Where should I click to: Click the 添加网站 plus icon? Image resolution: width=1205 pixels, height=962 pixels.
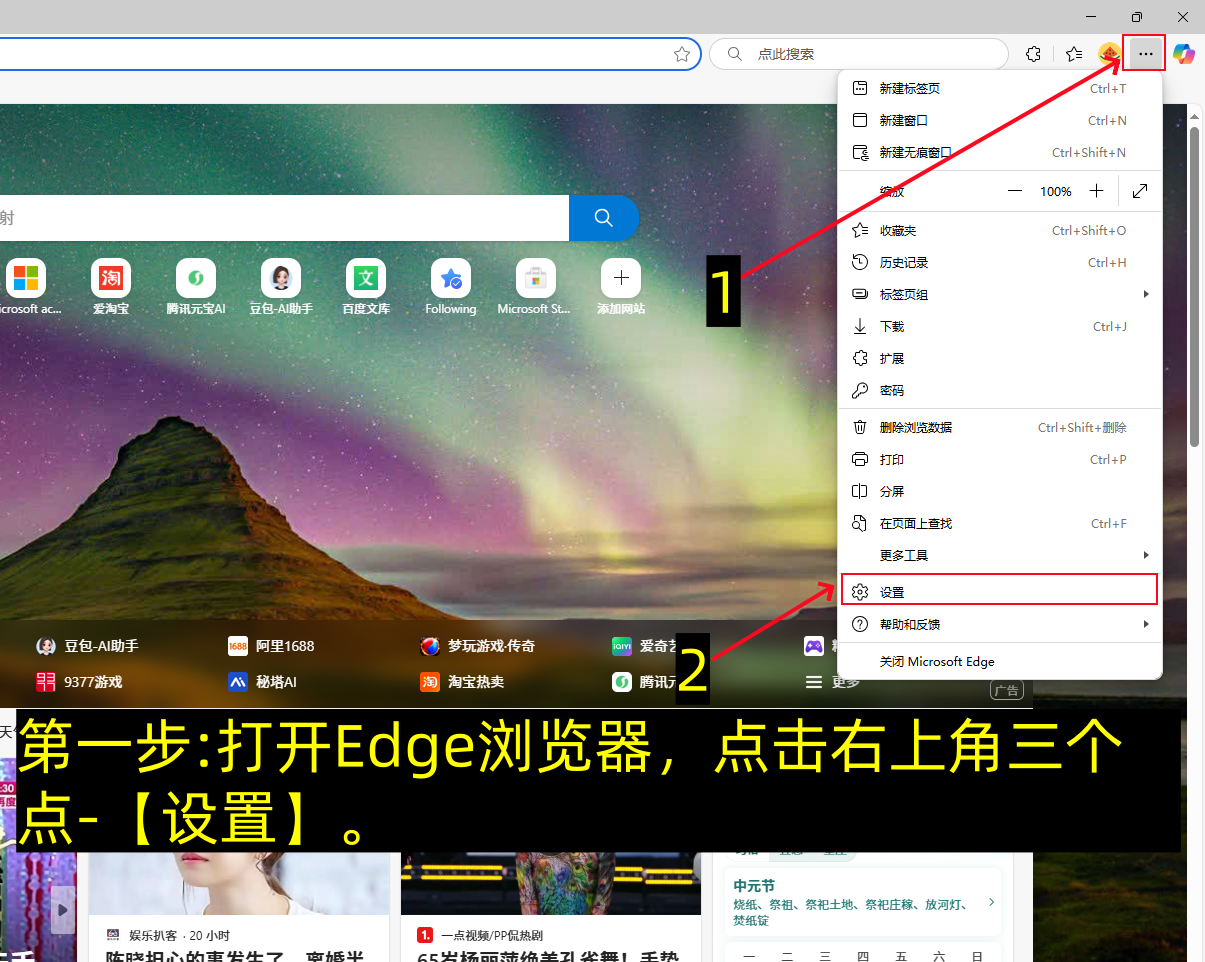point(620,279)
